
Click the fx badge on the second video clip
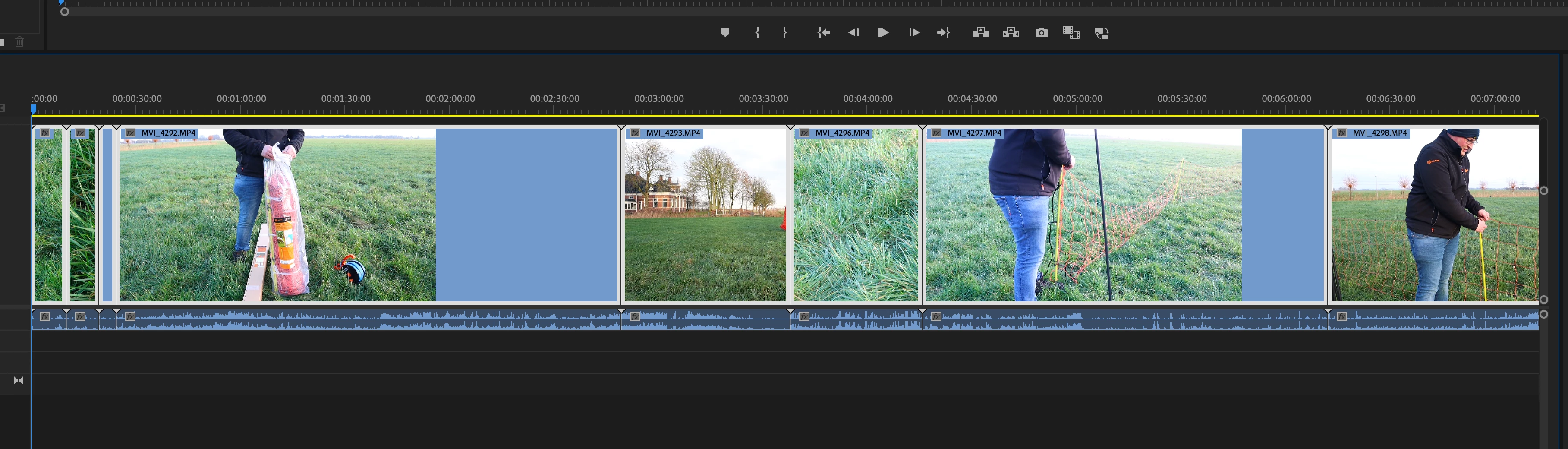click(x=80, y=133)
